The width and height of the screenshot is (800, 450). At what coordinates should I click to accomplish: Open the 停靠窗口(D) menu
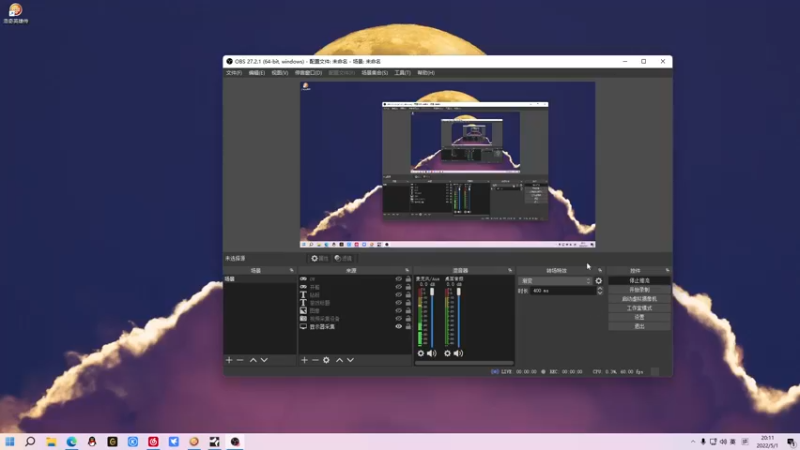click(x=308, y=73)
